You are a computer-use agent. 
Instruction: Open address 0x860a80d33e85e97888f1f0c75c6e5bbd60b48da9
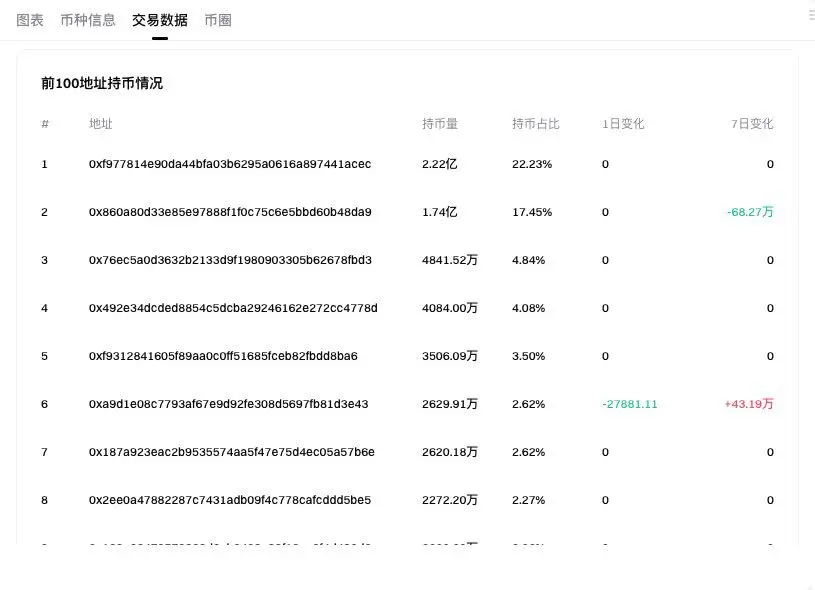click(x=230, y=212)
